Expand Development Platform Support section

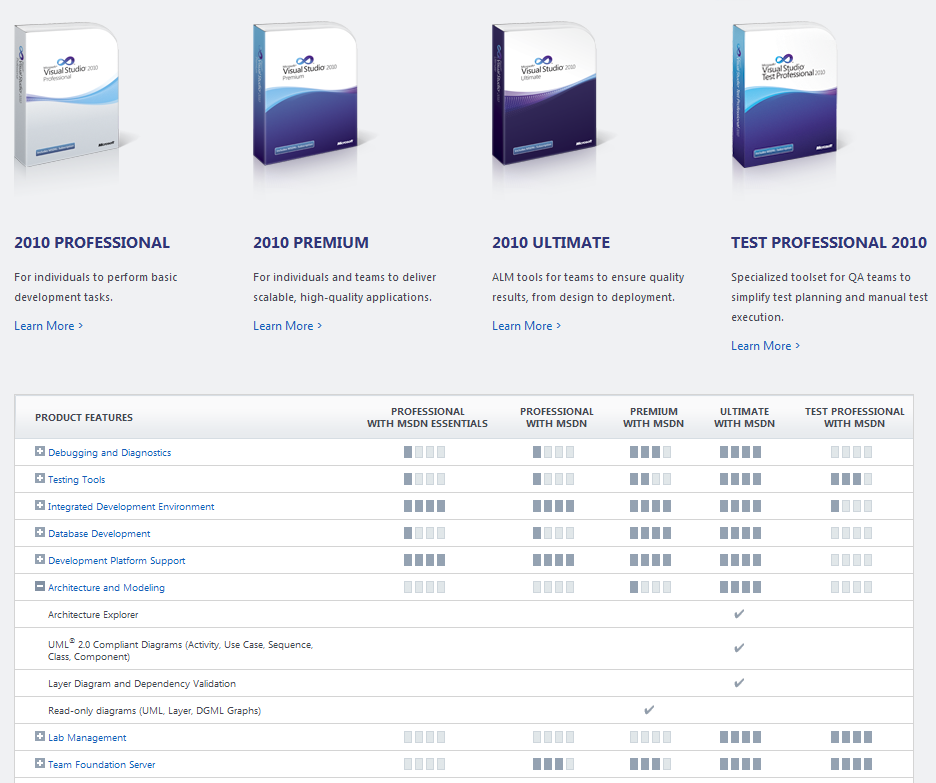(x=40, y=559)
